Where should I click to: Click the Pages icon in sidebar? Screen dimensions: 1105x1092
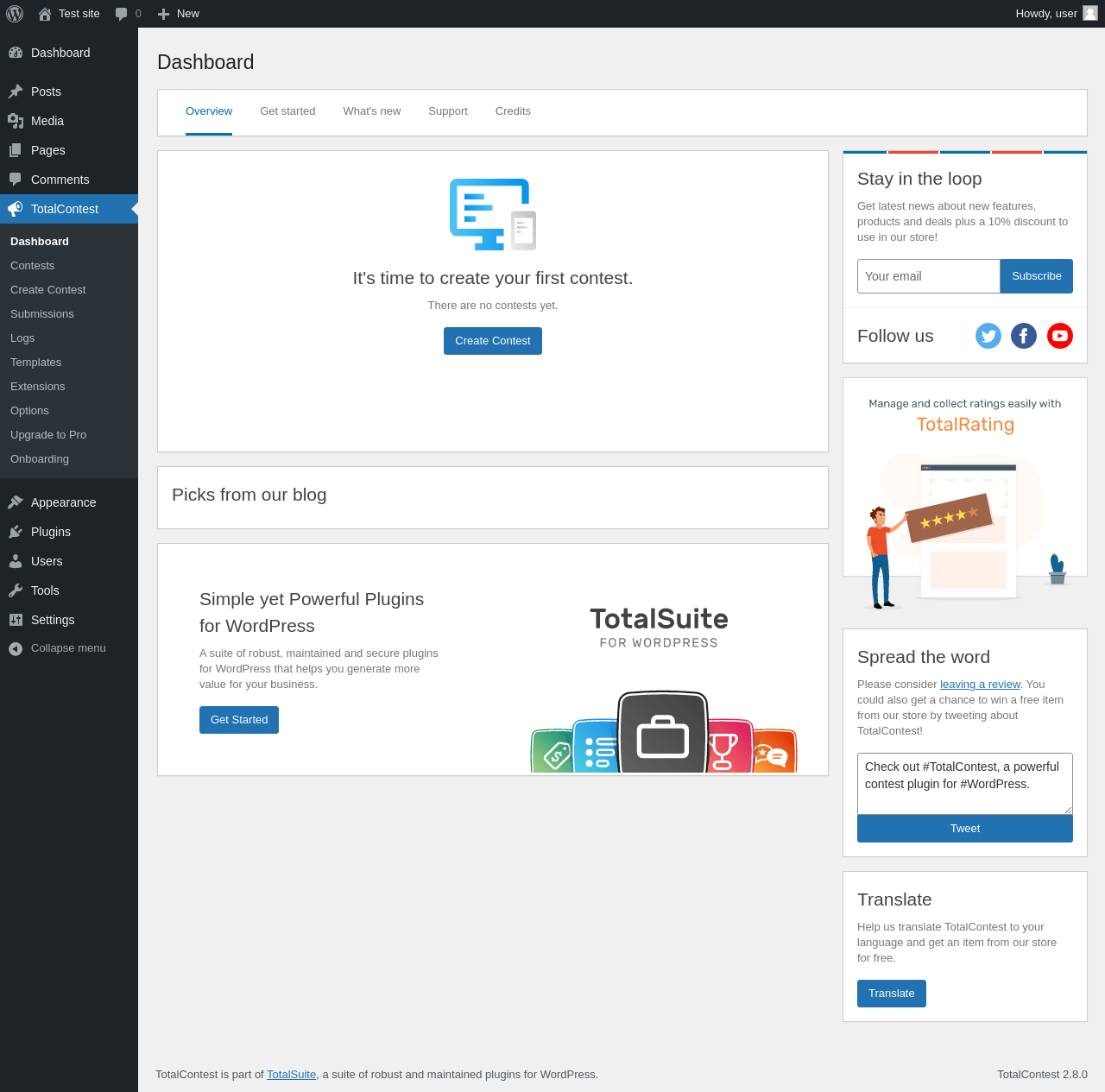[16, 150]
